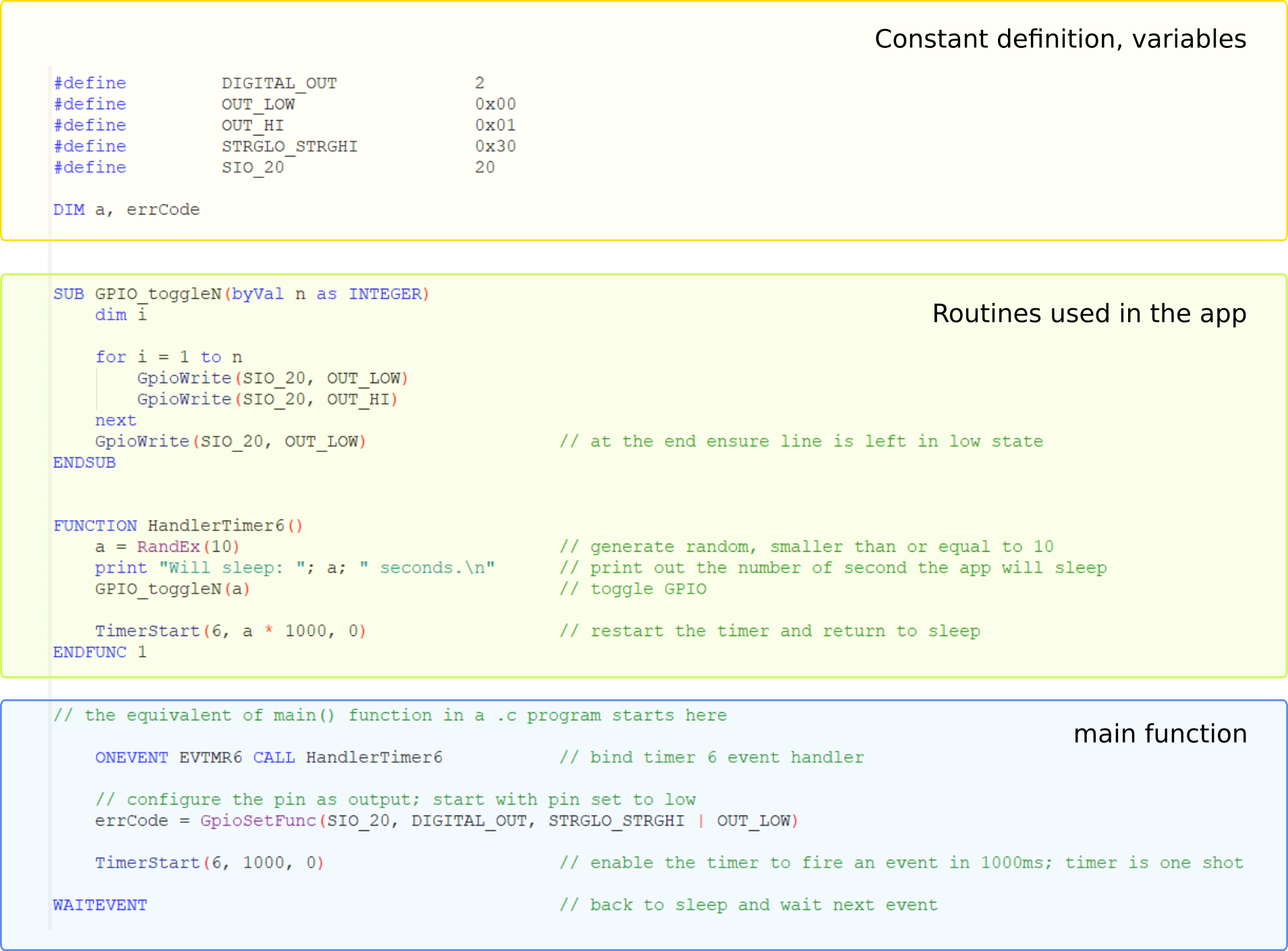The image size is (1288, 951).
Task: Click the 'SUB GPIO_toggleN' declaration line
Action: pos(242,294)
